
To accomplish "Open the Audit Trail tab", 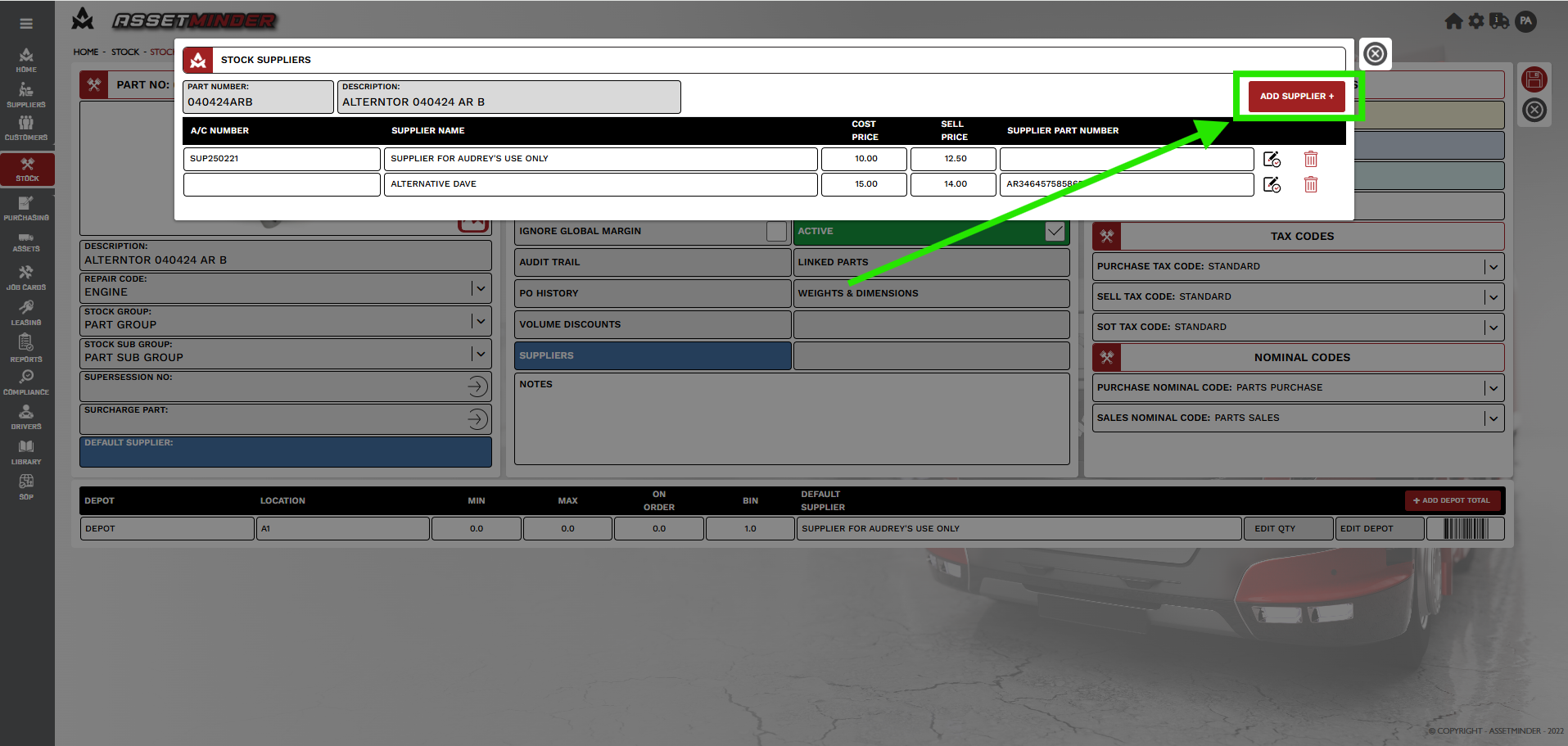I will (652, 263).
